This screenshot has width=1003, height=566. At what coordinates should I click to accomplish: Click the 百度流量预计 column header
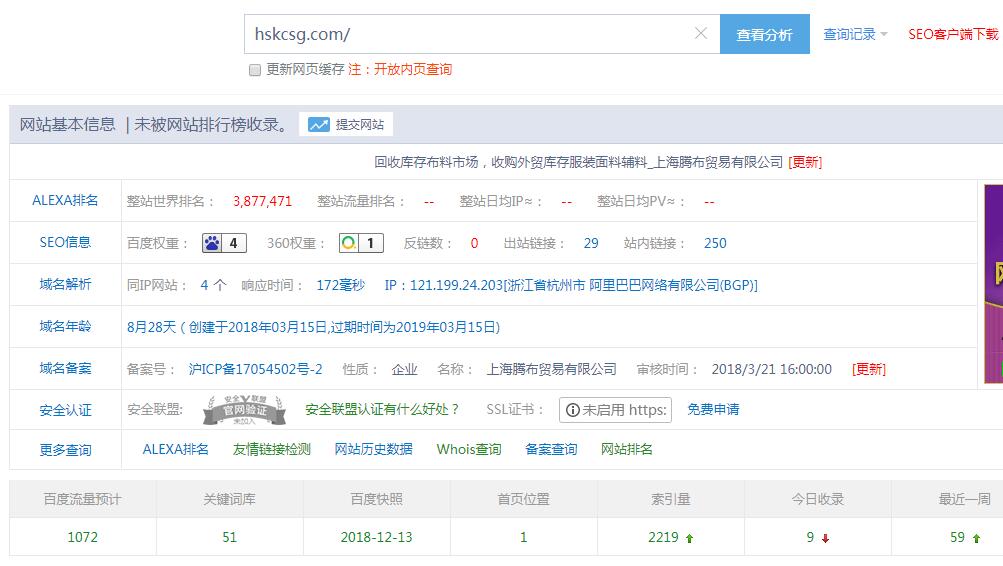83,499
